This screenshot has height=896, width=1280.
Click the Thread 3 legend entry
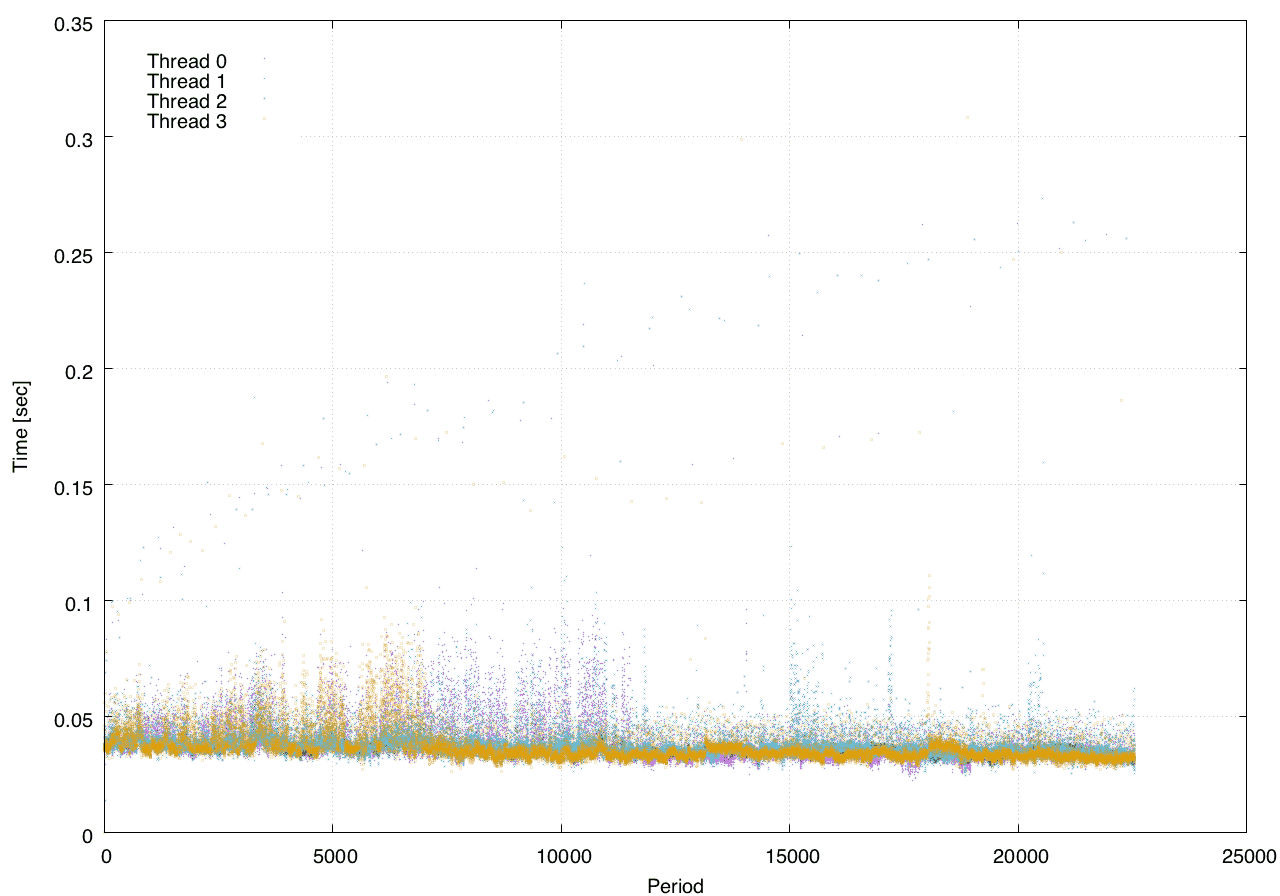pyautogui.click(x=187, y=121)
